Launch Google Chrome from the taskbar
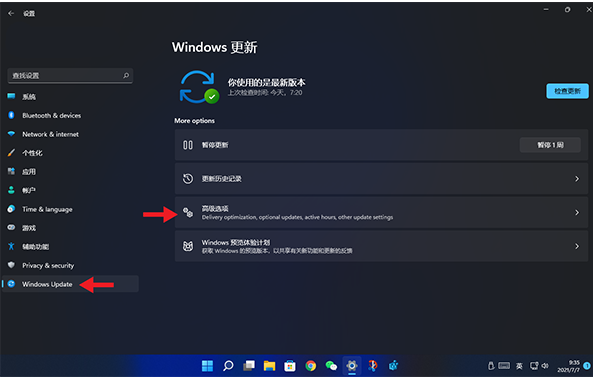Screen dimensions: 593x377 pos(310,366)
